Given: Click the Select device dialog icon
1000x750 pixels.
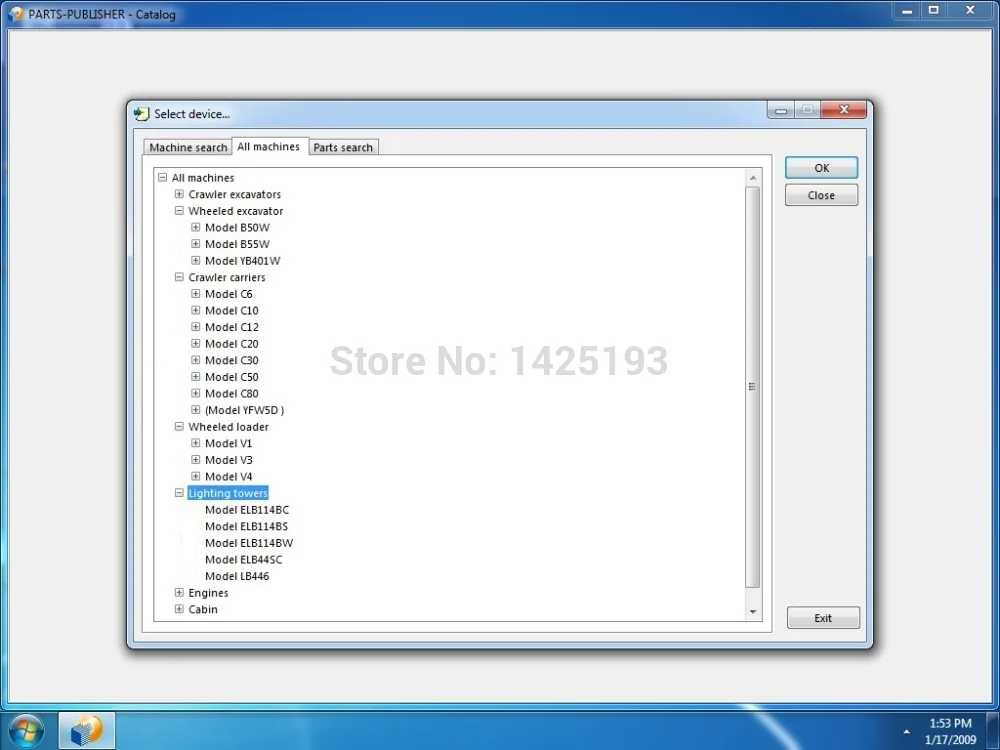Looking at the screenshot, I should click(x=141, y=114).
